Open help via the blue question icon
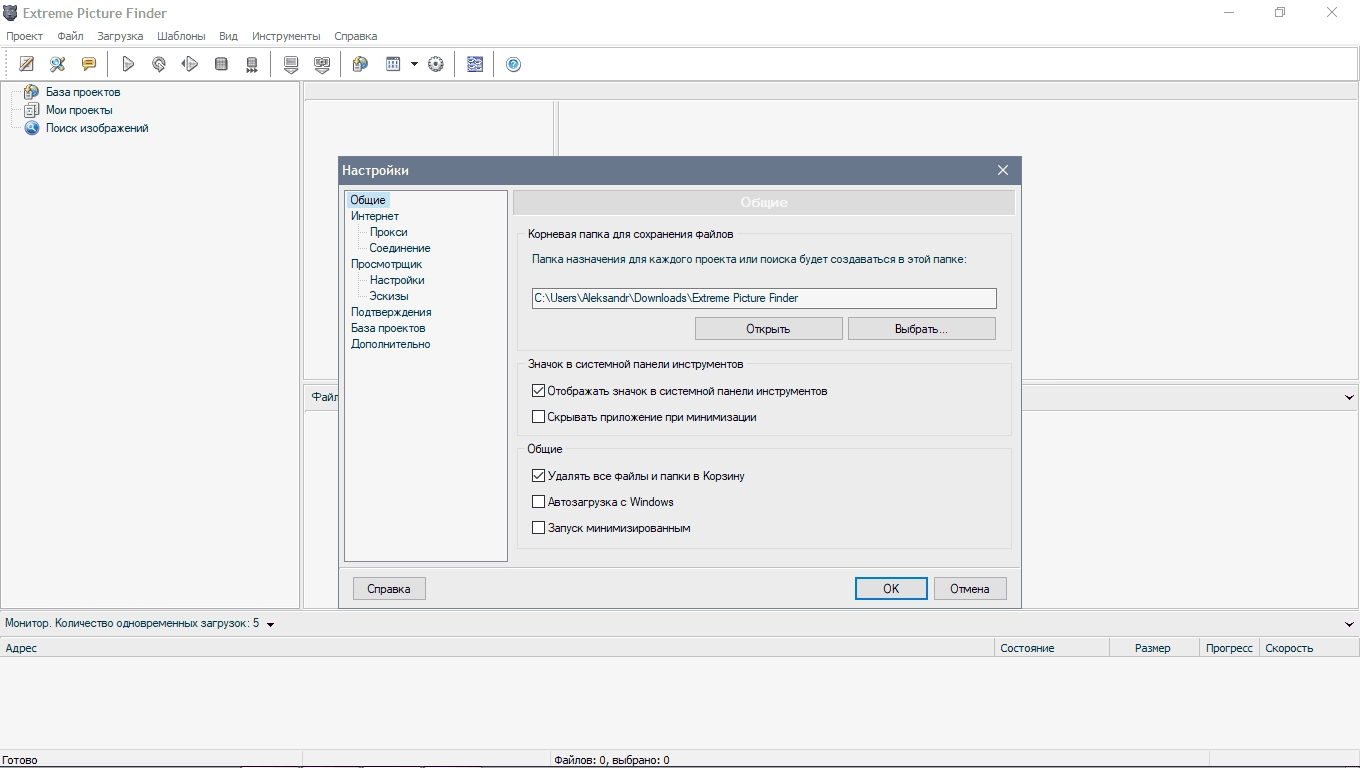 pyautogui.click(x=514, y=64)
